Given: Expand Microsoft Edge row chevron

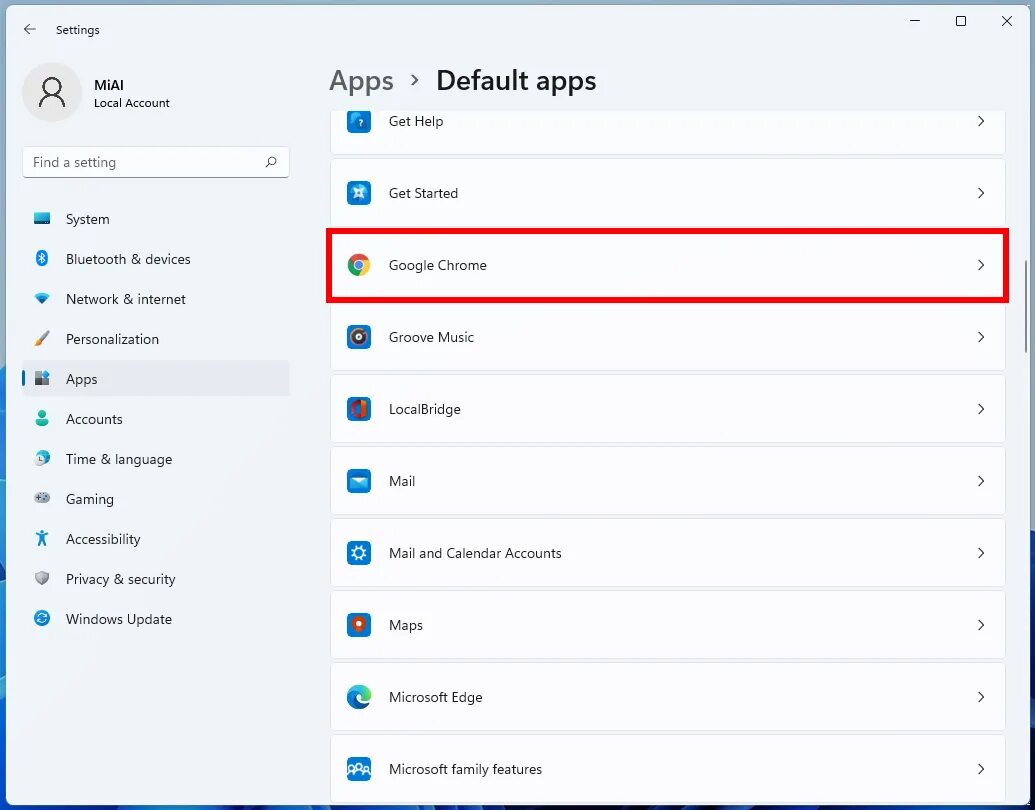Looking at the screenshot, I should pos(981,697).
